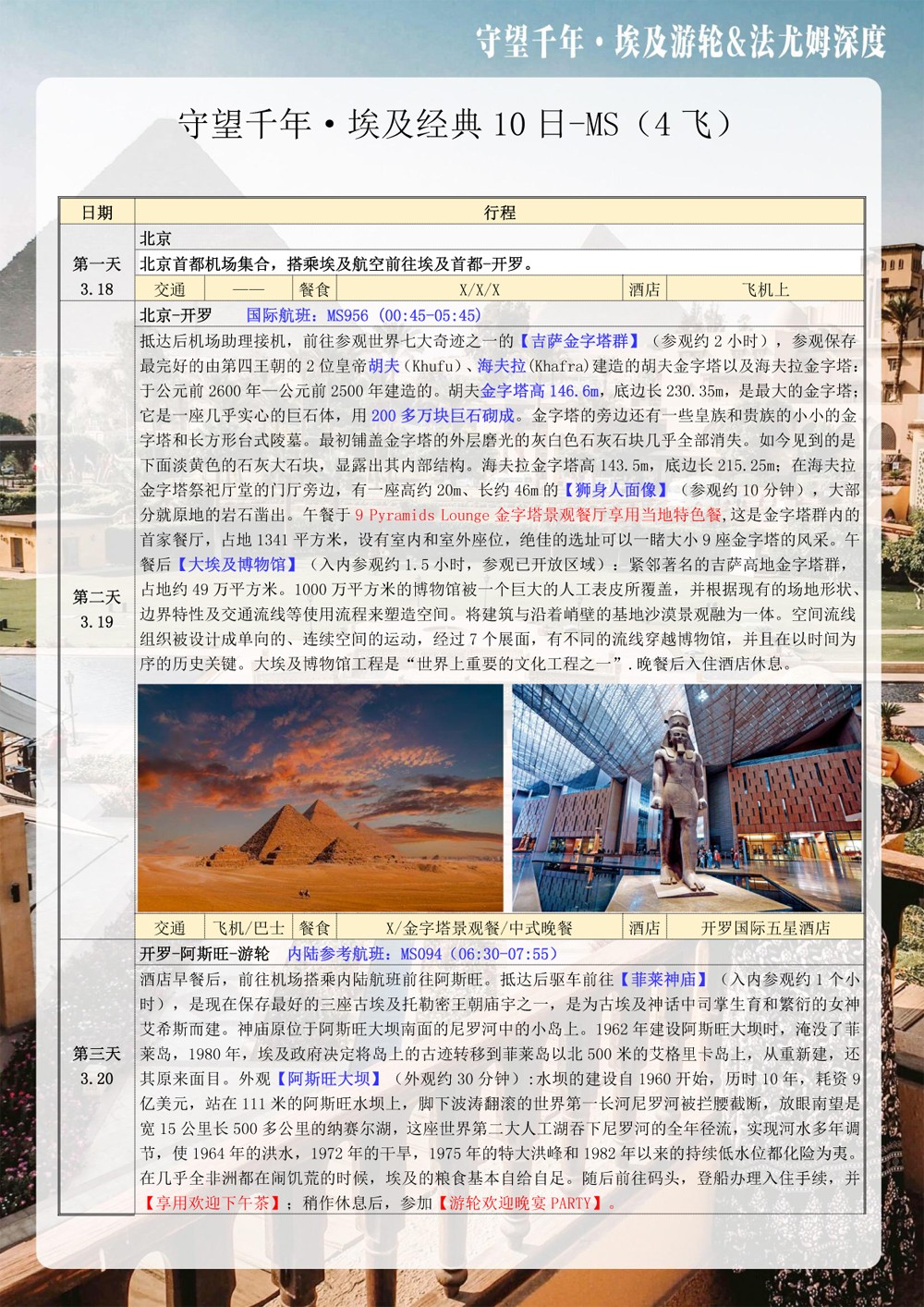This screenshot has height=1307, width=924.
Task: Click the 开罗国际五星酒店 hotel cell
Action: point(765,928)
